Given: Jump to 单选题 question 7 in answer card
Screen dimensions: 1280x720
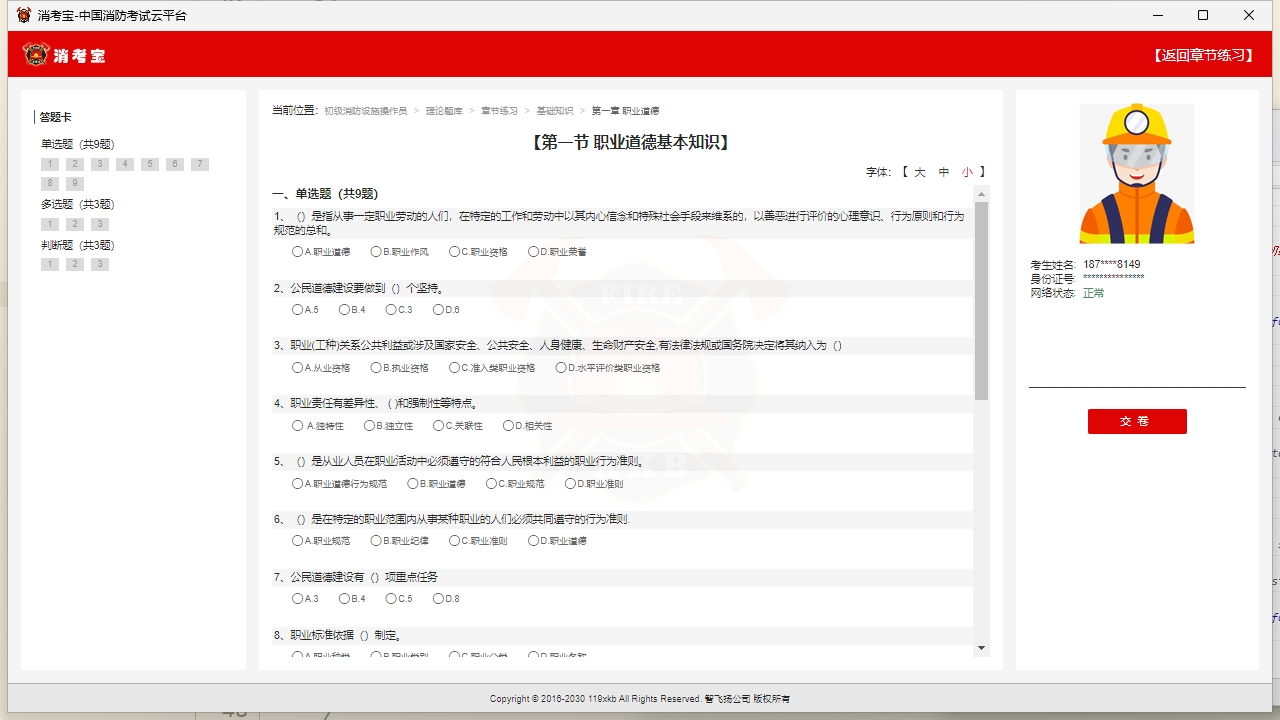Looking at the screenshot, I should click(x=198, y=163).
